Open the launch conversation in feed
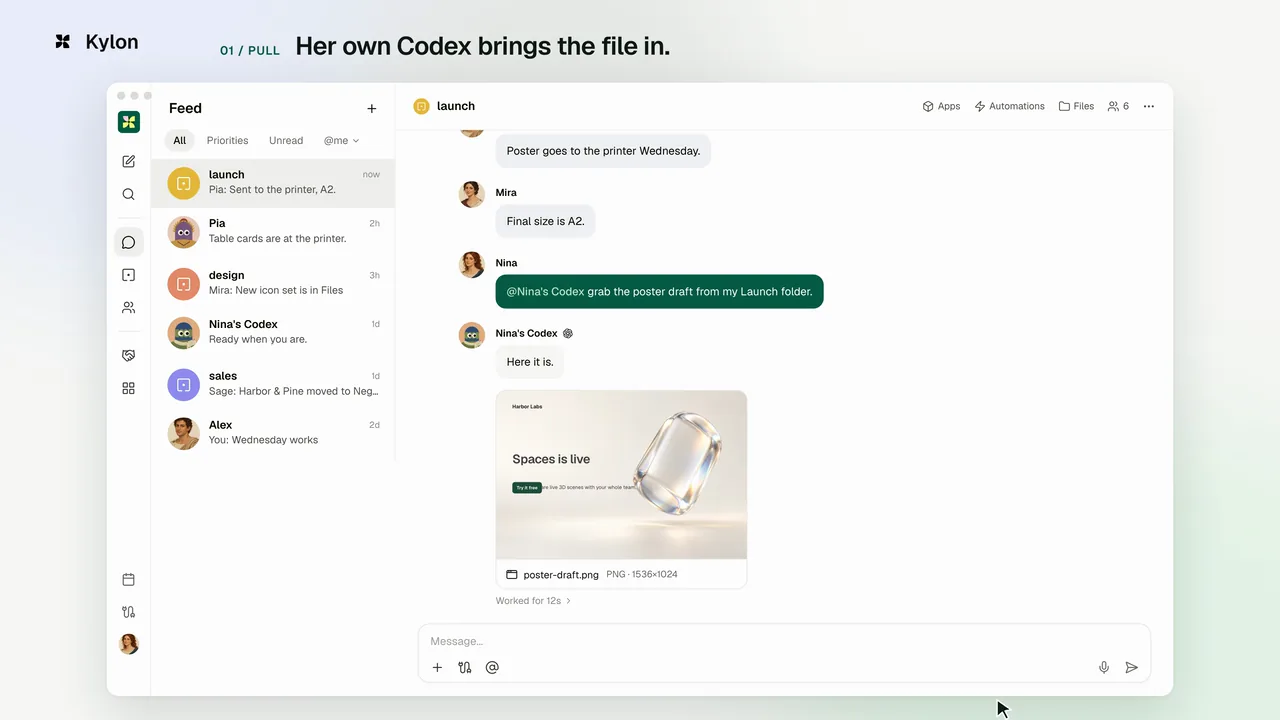Viewport: 1280px width, 720px height. point(273,183)
